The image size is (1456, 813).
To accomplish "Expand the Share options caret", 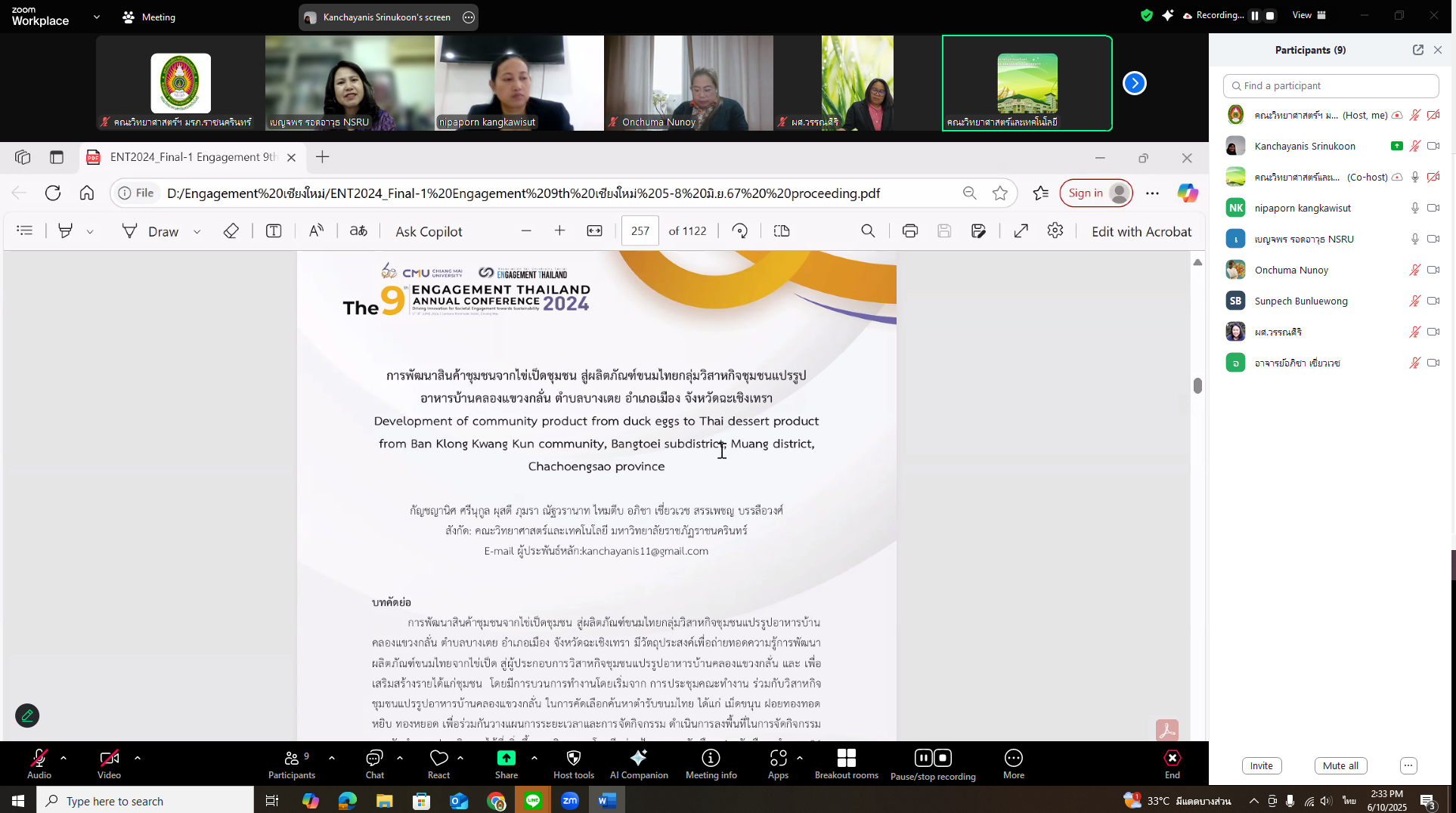I will coord(534,758).
